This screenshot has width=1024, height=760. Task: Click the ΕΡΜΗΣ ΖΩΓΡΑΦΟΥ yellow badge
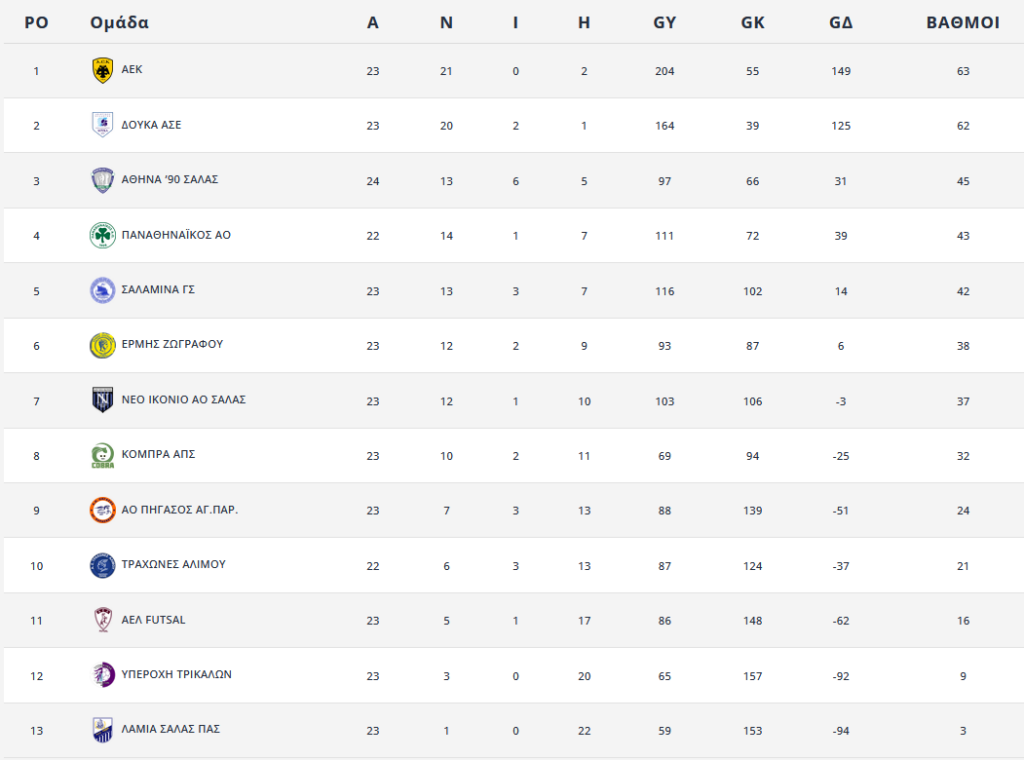click(103, 345)
